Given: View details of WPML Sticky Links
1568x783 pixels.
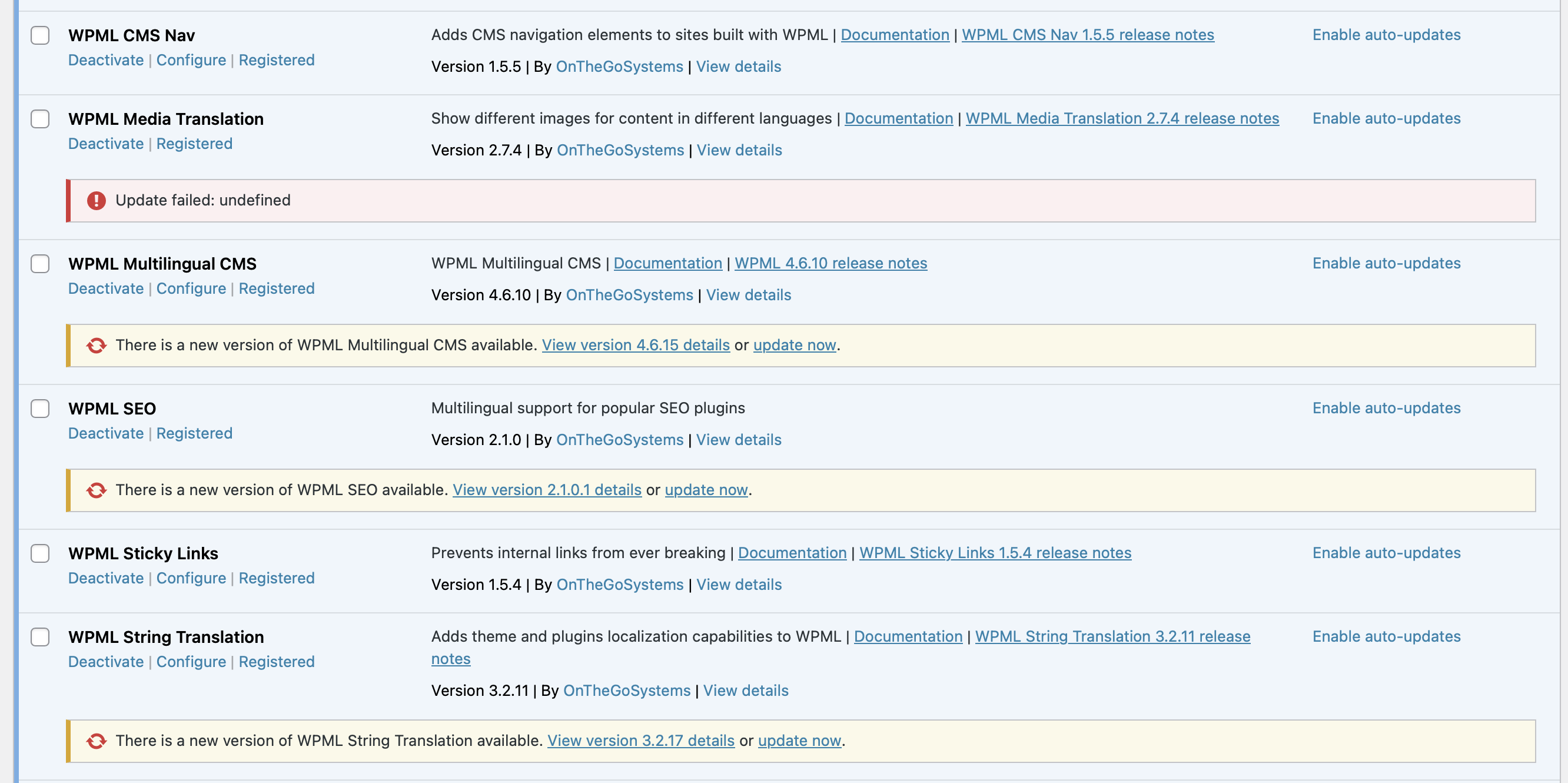Looking at the screenshot, I should (x=739, y=585).
